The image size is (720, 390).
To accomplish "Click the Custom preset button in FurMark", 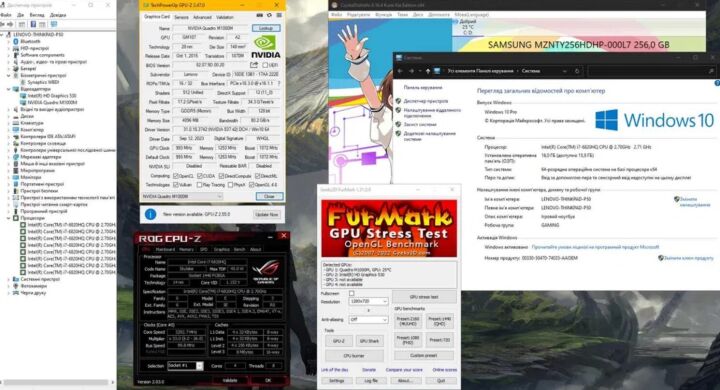I will pos(424,356).
